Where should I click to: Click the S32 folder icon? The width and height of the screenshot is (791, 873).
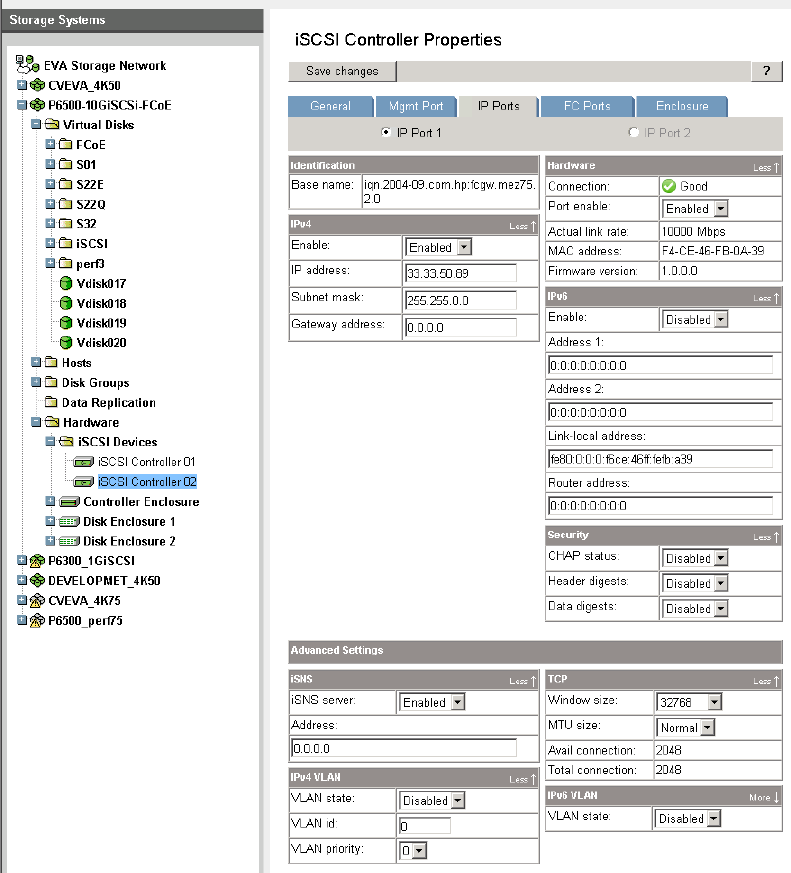click(65, 223)
